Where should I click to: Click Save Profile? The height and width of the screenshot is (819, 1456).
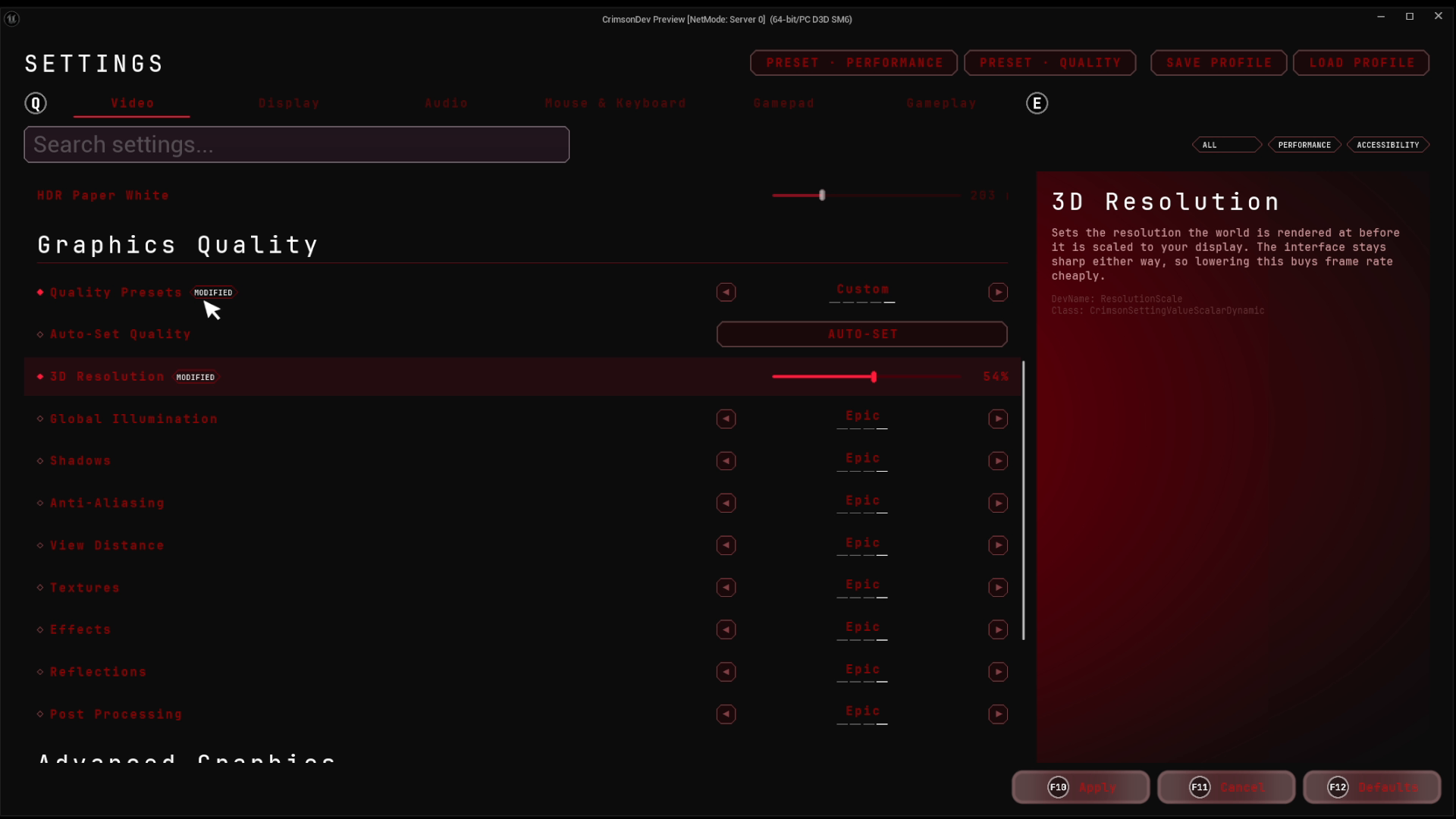(1219, 63)
